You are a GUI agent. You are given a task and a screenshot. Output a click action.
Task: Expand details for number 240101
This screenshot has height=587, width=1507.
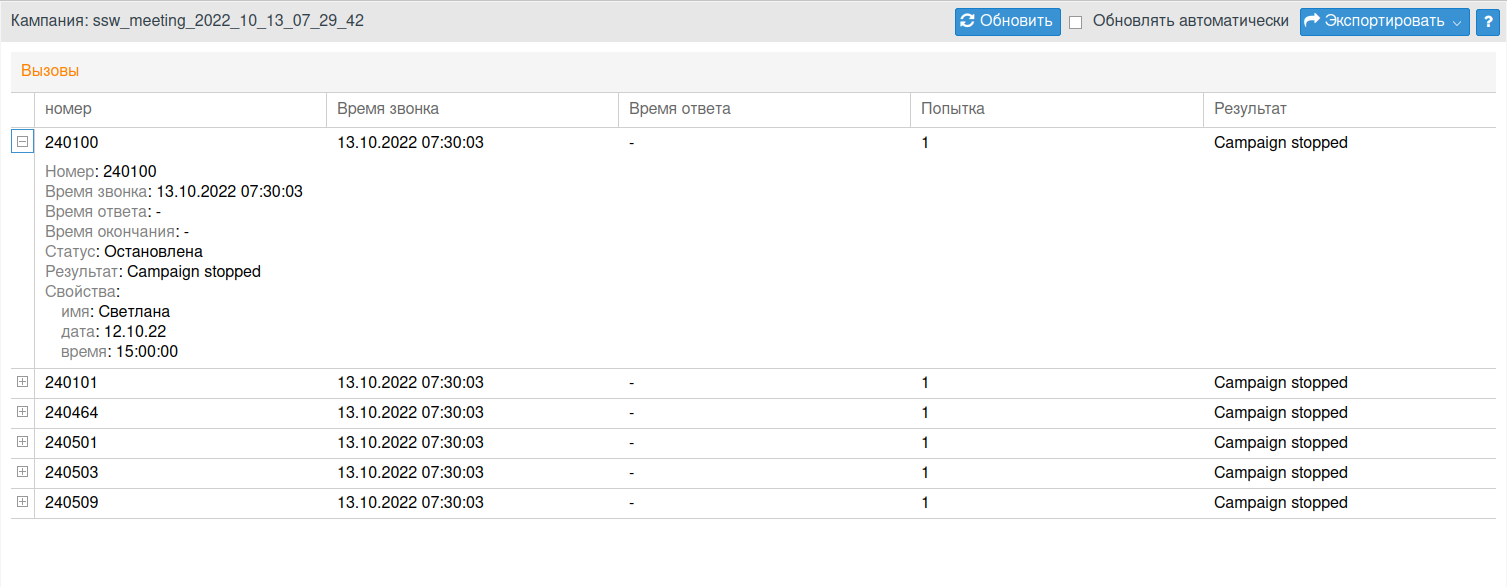[x=23, y=382]
